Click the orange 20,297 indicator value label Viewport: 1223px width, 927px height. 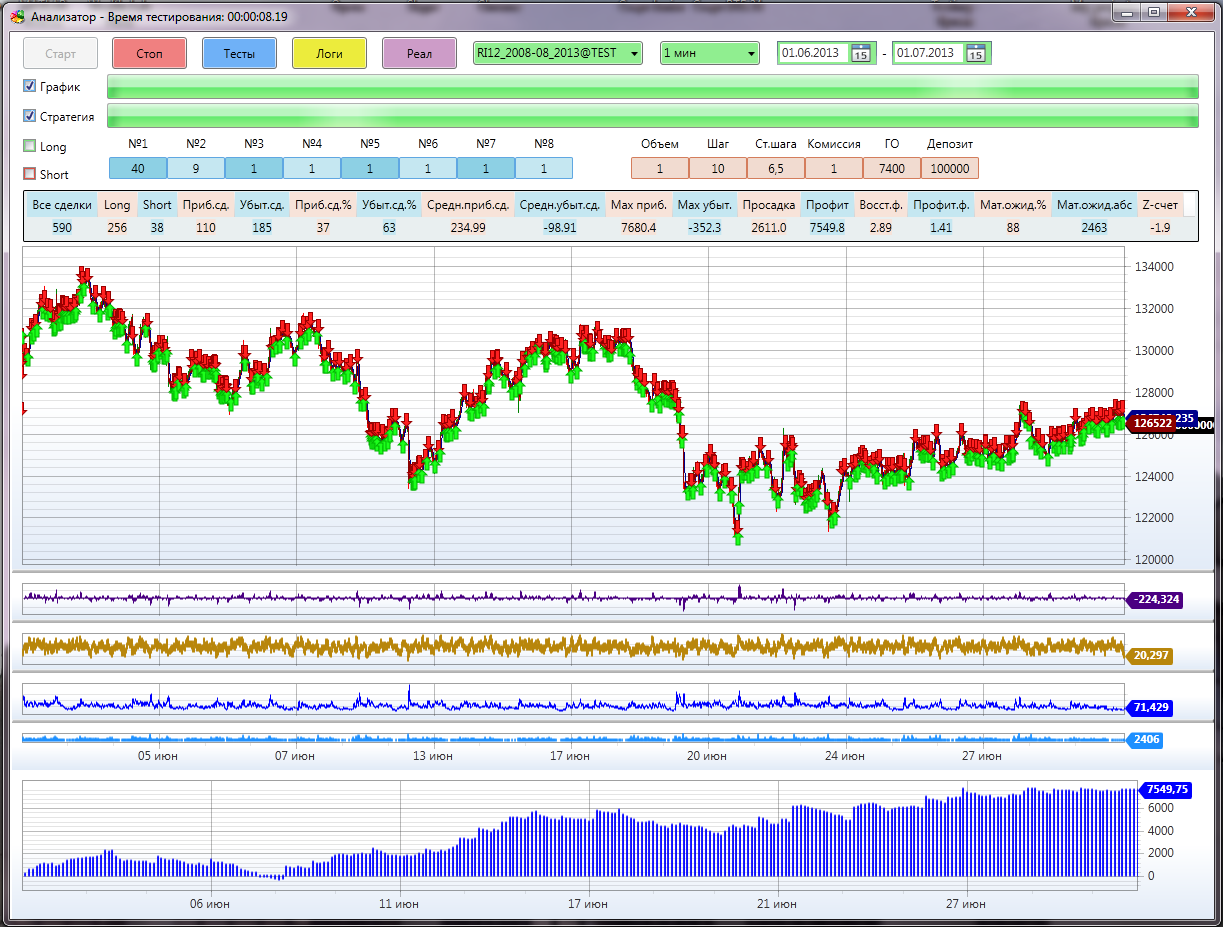pyautogui.click(x=1151, y=656)
